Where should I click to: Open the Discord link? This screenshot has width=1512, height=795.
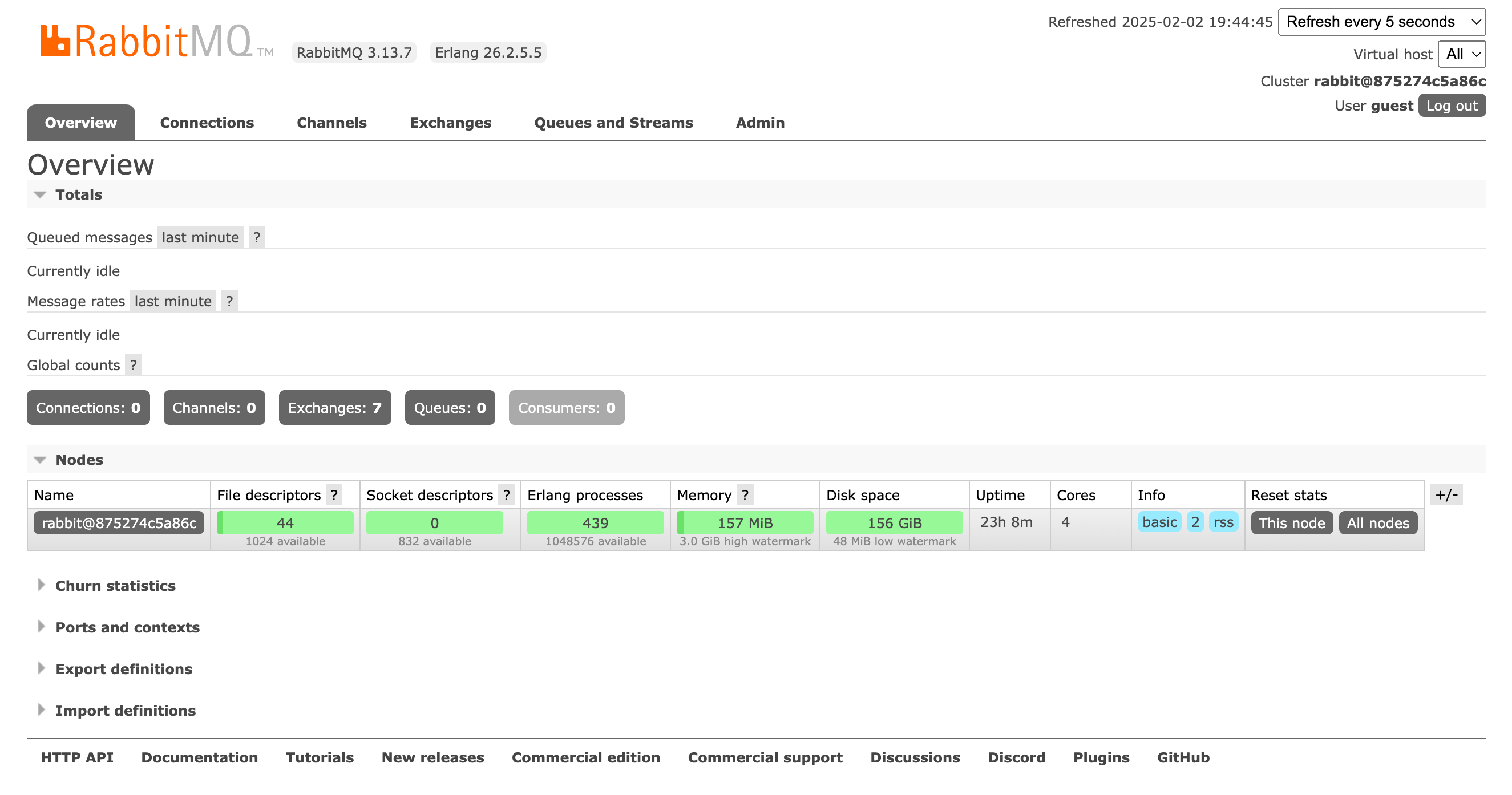[1016, 758]
